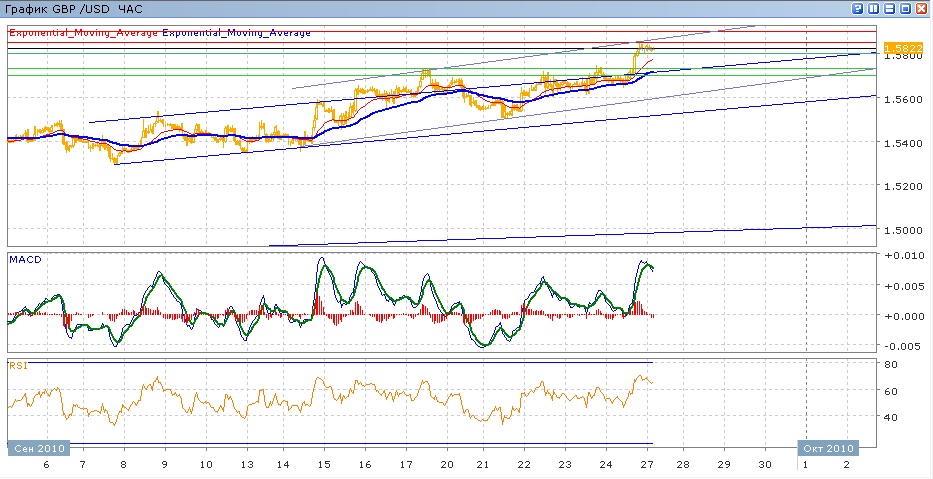Click the current price label 1.5822
The width and height of the screenshot is (933, 479).
[903, 48]
